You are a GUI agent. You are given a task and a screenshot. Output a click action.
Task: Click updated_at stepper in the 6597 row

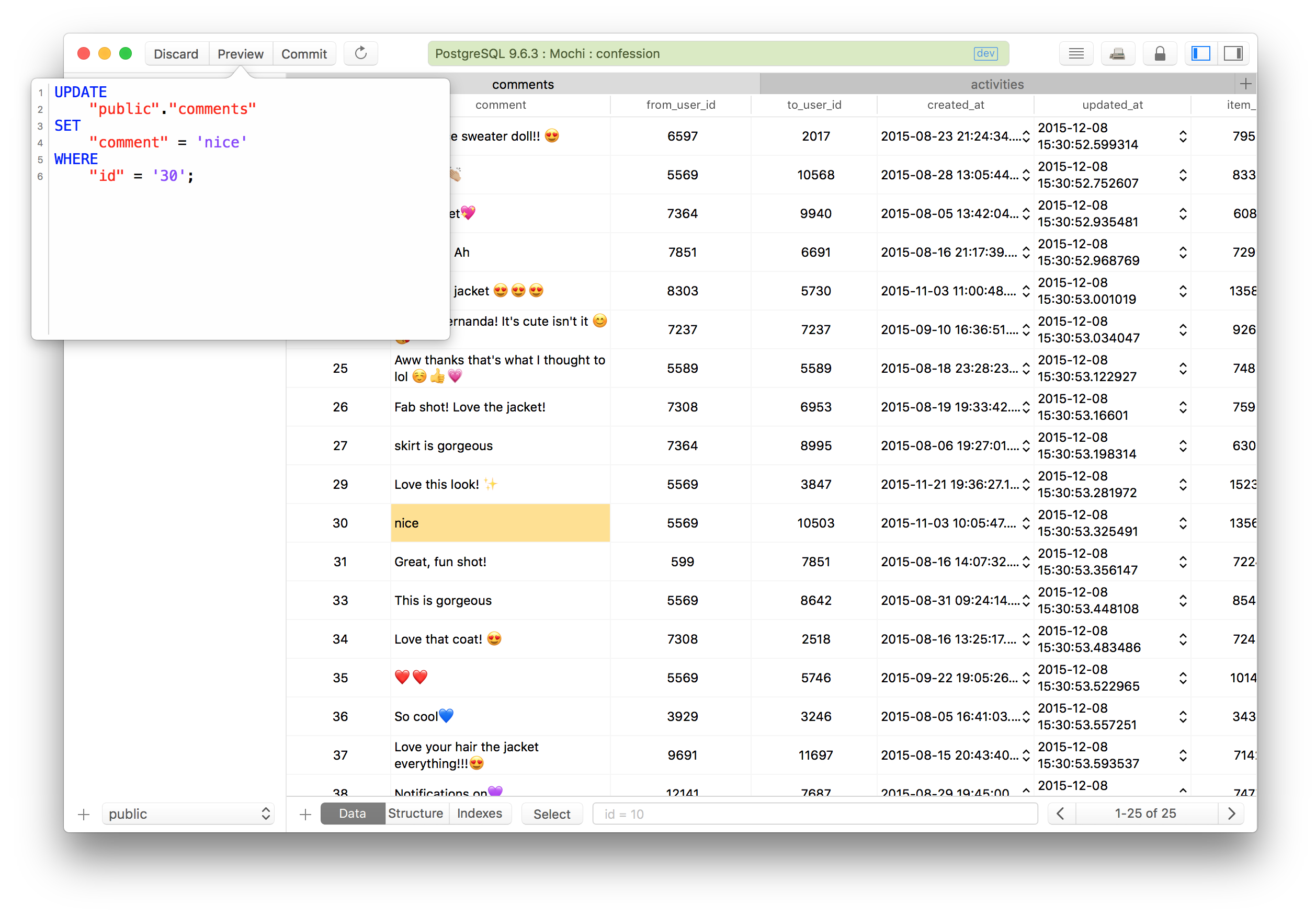pyautogui.click(x=1183, y=136)
